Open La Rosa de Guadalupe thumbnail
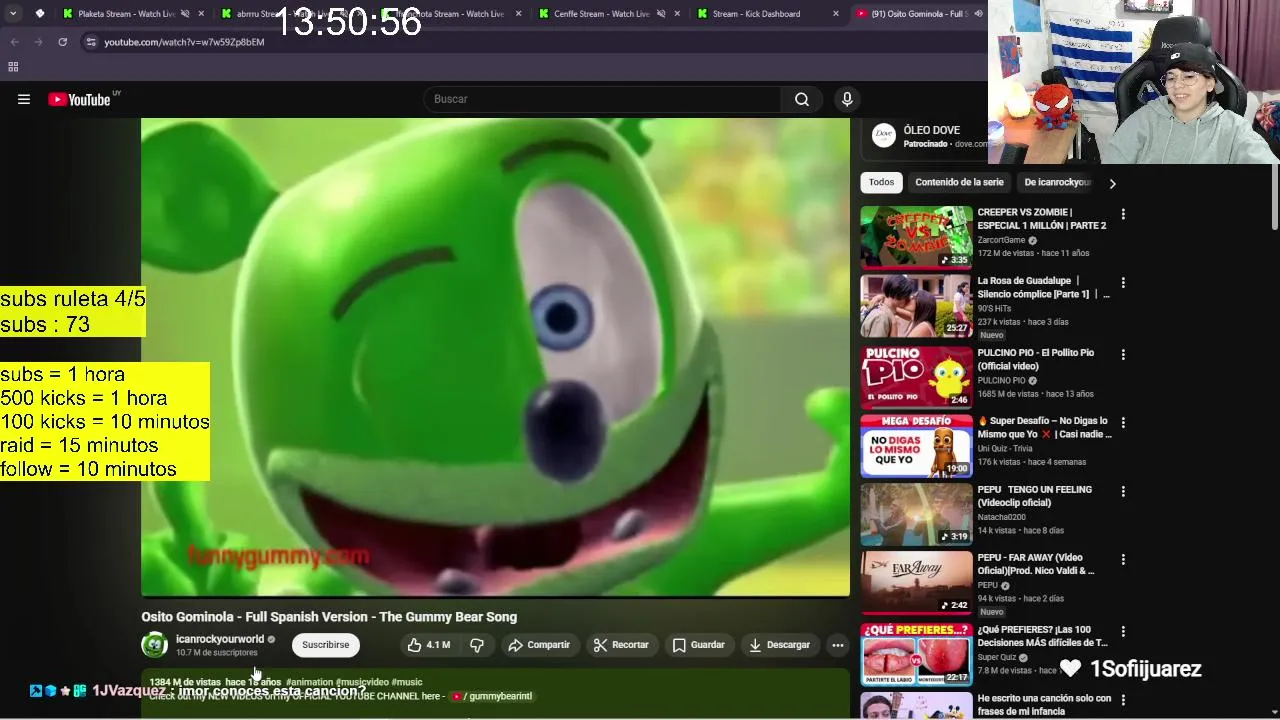Screen dimensions: 1280x720 (916, 305)
